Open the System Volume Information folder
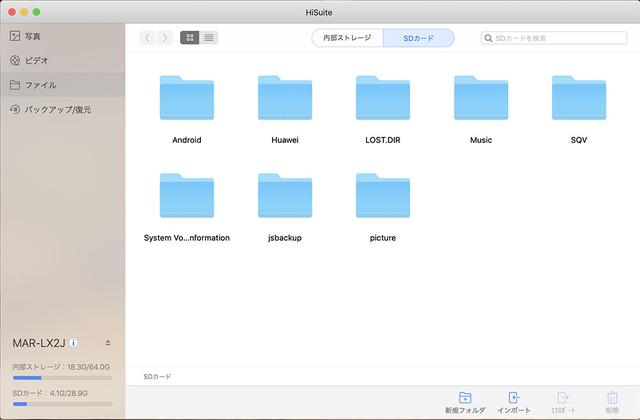 187,196
